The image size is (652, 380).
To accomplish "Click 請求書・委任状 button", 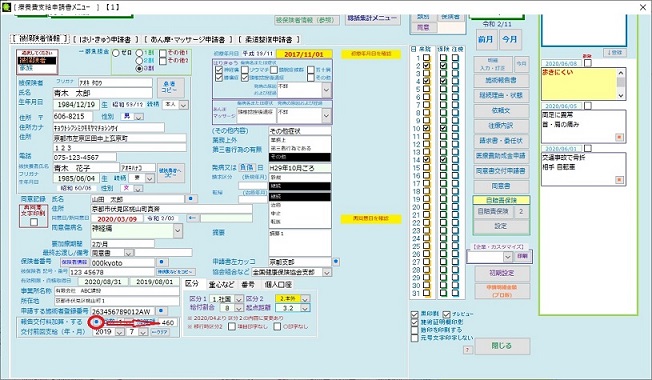I will point(501,141).
